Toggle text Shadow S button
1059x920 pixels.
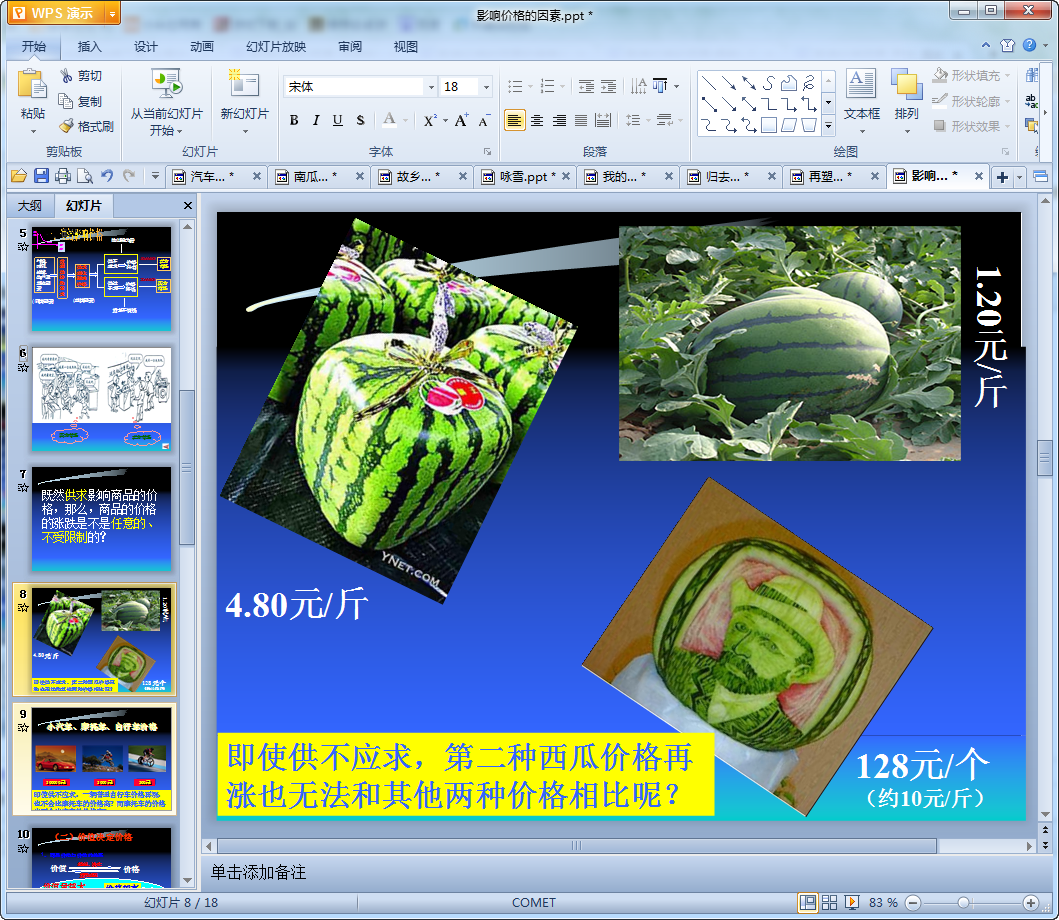(x=360, y=120)
